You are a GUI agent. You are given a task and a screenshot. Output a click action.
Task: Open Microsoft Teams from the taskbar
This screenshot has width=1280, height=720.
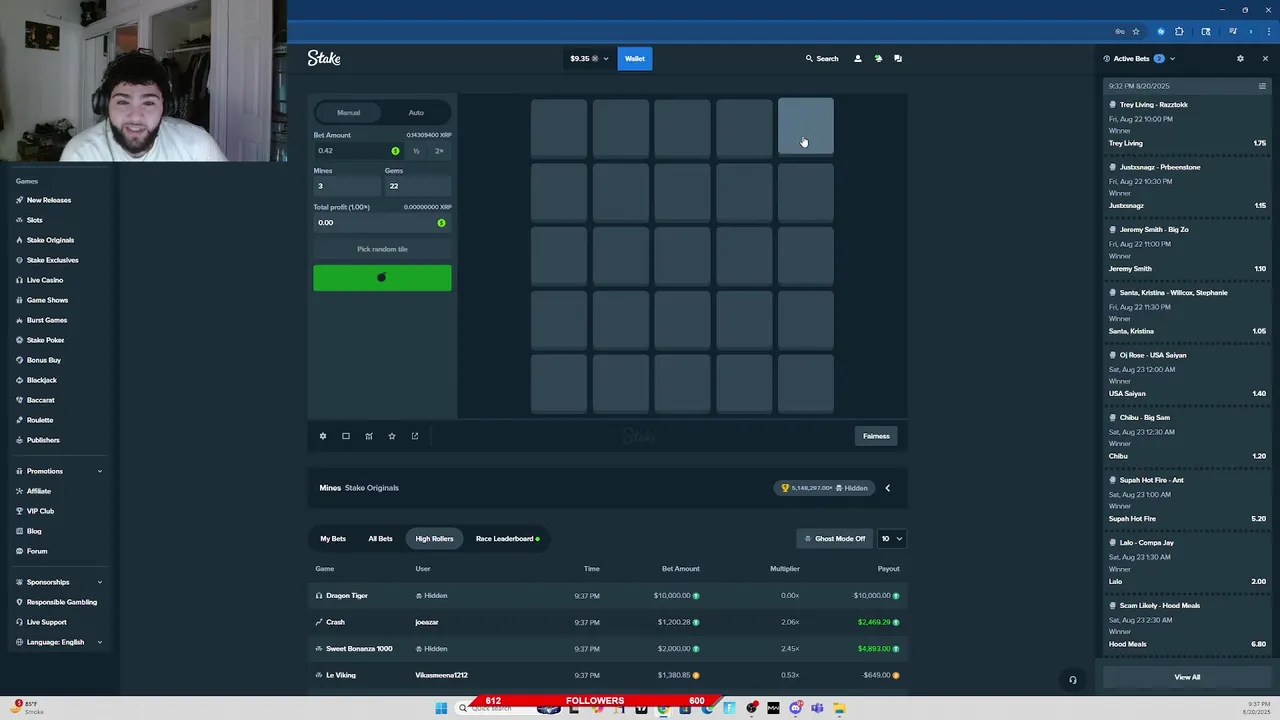click(817, 708)
